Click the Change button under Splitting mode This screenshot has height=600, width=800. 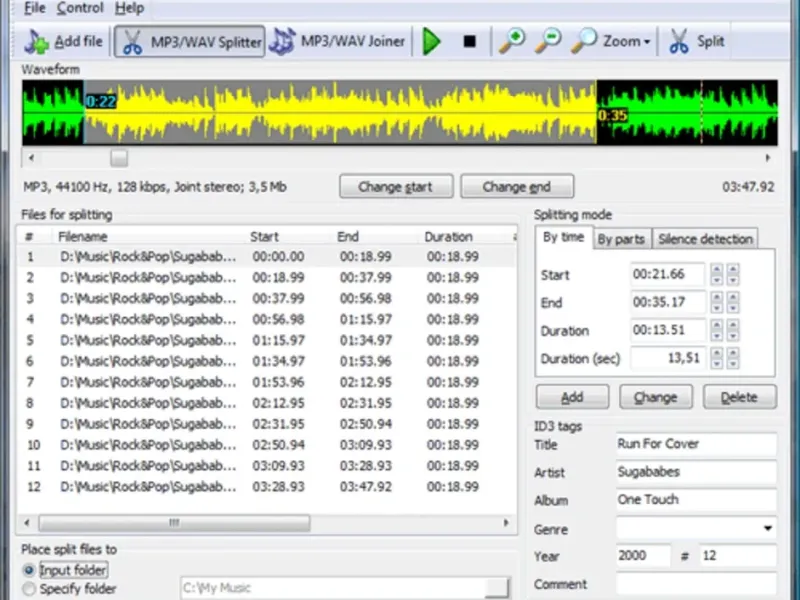pos(656,397)
